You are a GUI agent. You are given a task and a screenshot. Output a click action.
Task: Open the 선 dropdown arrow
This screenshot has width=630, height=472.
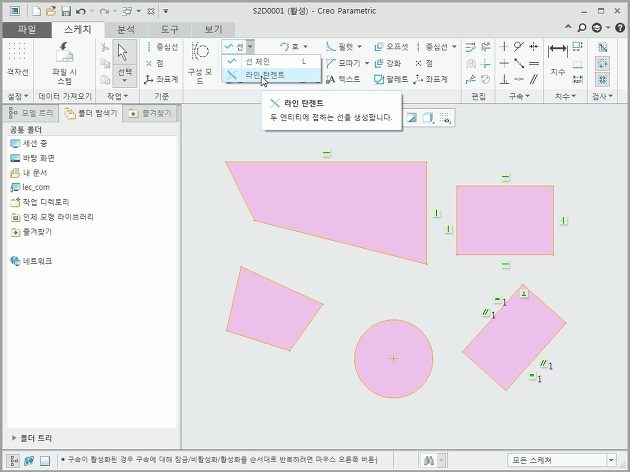250,47
